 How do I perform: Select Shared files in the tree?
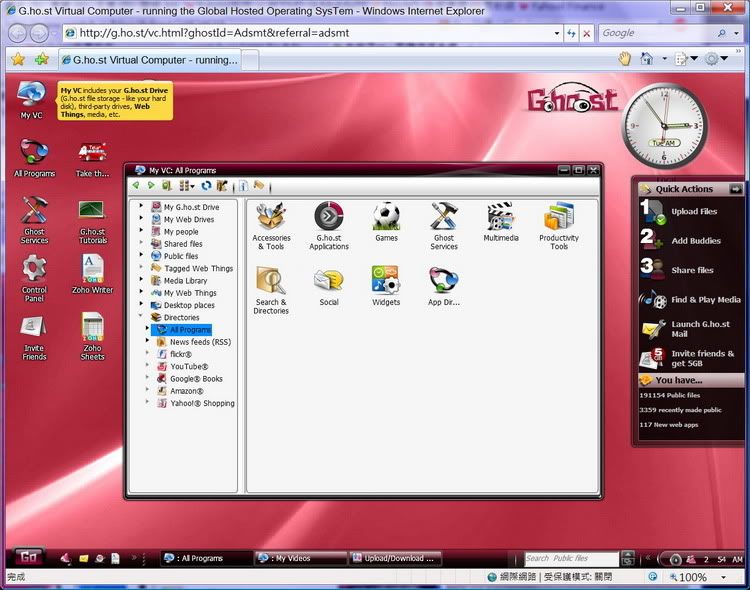click(x=183, y=244)
